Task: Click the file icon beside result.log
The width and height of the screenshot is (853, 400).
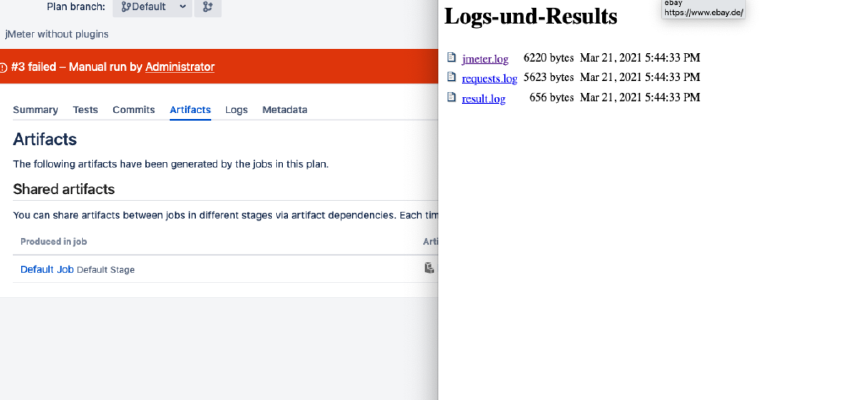Action: coord(451,97)
